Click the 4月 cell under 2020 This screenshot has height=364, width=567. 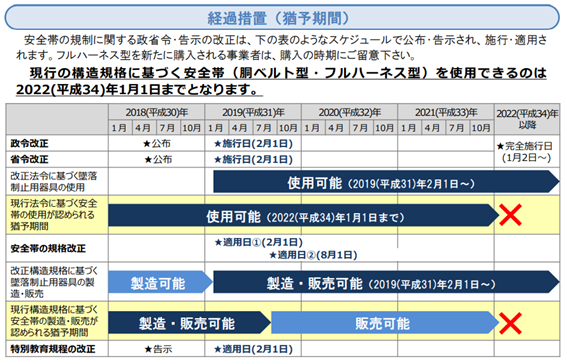(x=337, y=128)
